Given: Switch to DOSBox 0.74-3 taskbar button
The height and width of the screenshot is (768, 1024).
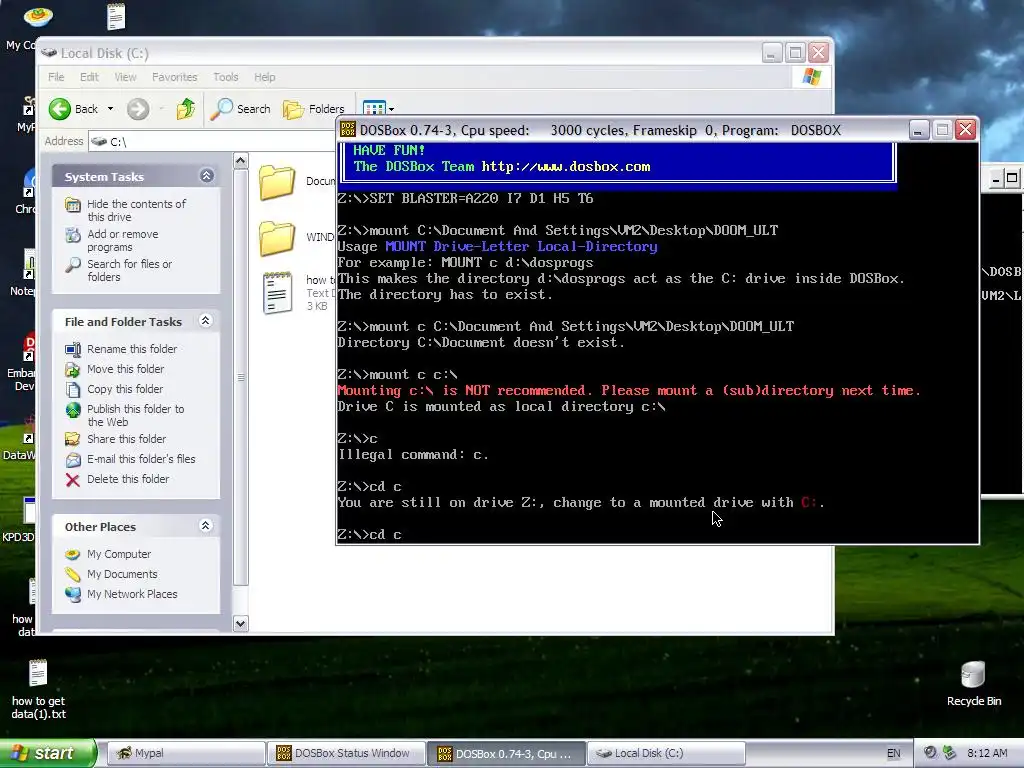Looking at the screenshot, I should point(505,753).
